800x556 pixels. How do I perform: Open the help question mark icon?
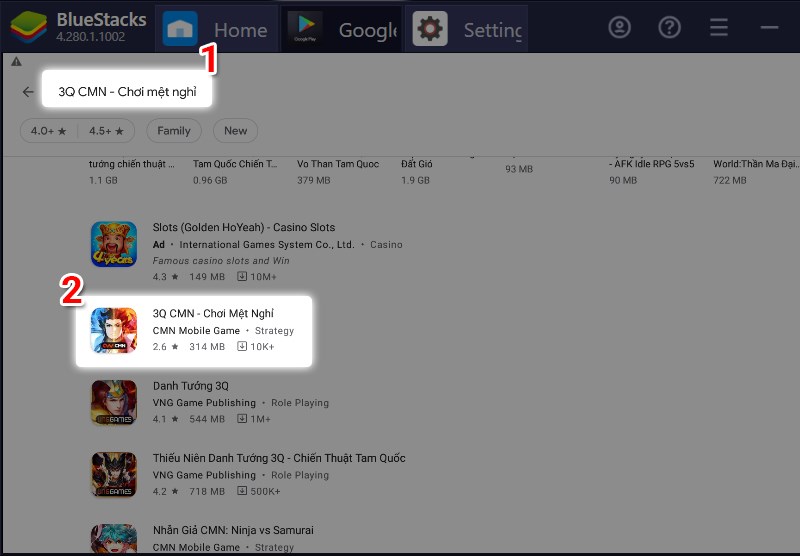[669, 27]
